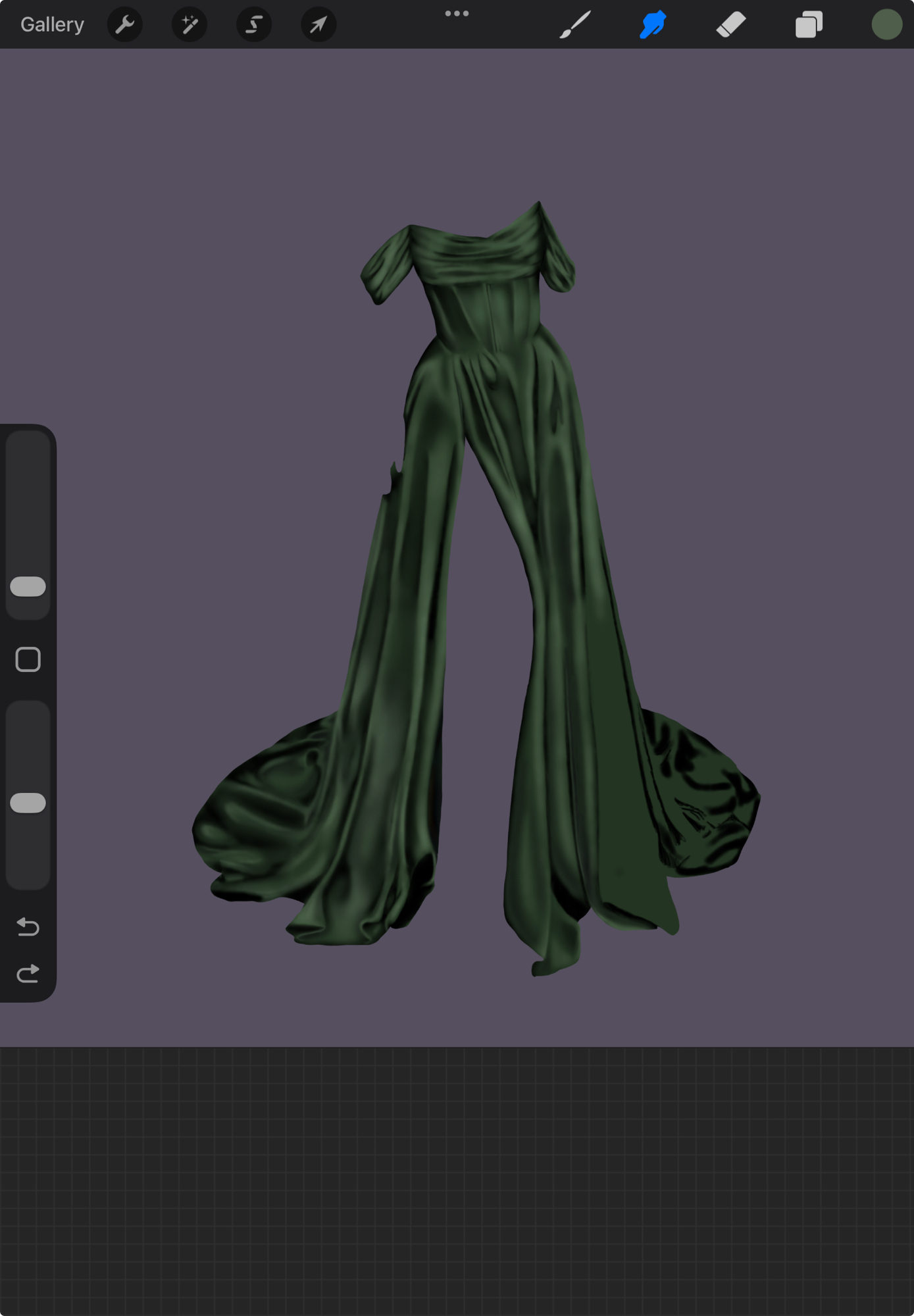Open the green color swatch picker

pyautogui.click(x=886, y=25)
